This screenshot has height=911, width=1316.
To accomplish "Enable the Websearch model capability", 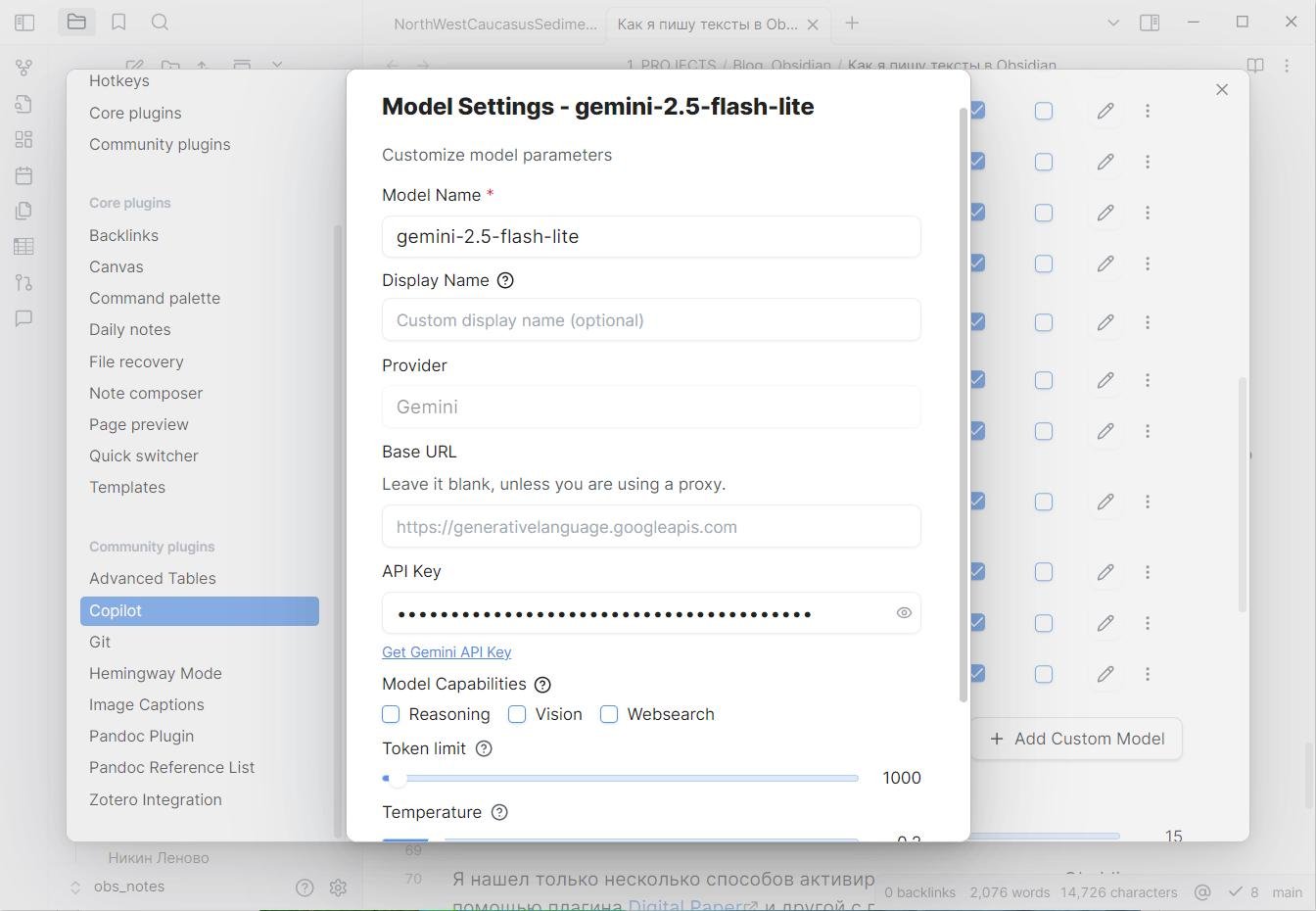I will click(609, 714).
